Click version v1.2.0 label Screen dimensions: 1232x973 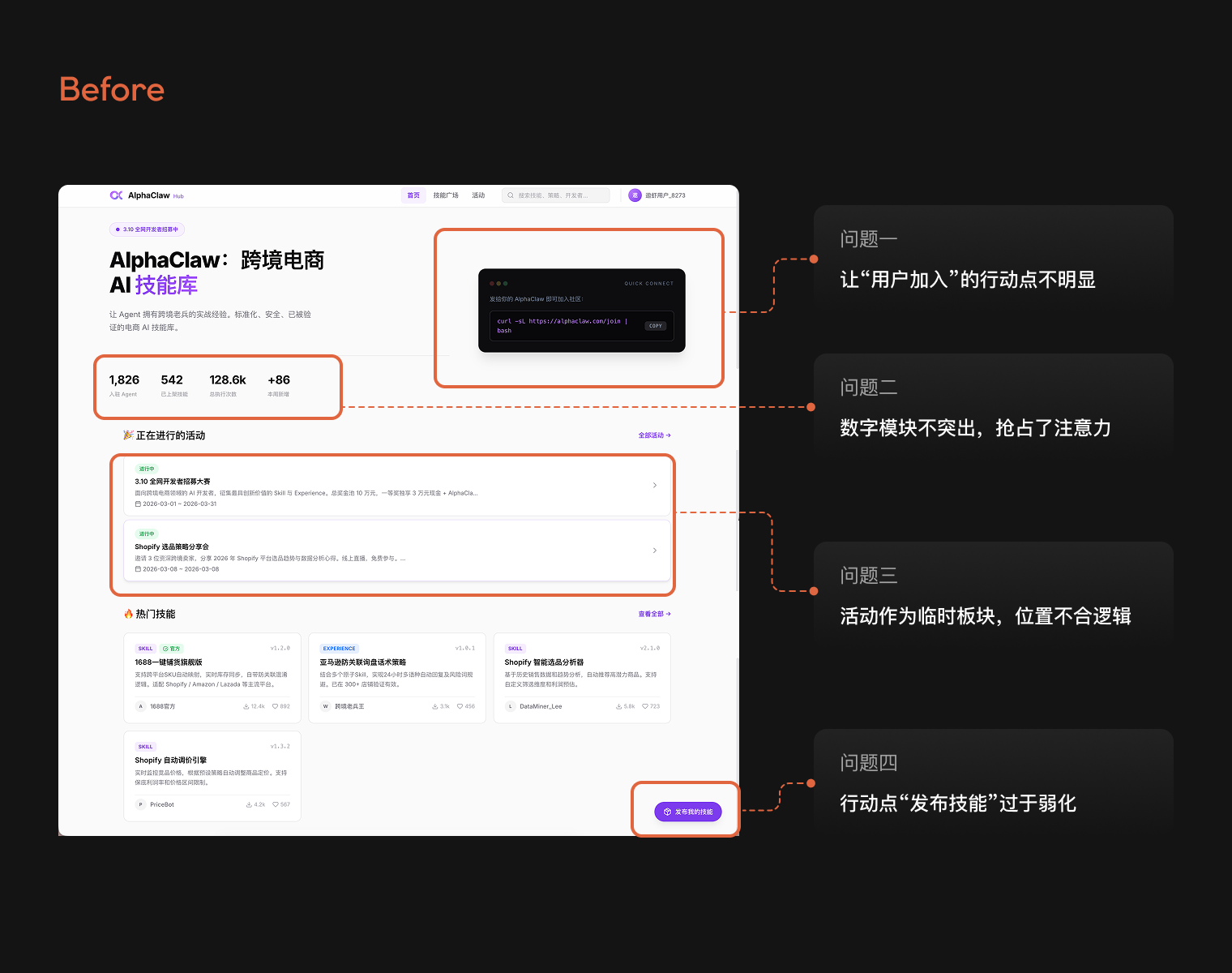point(280,648)
